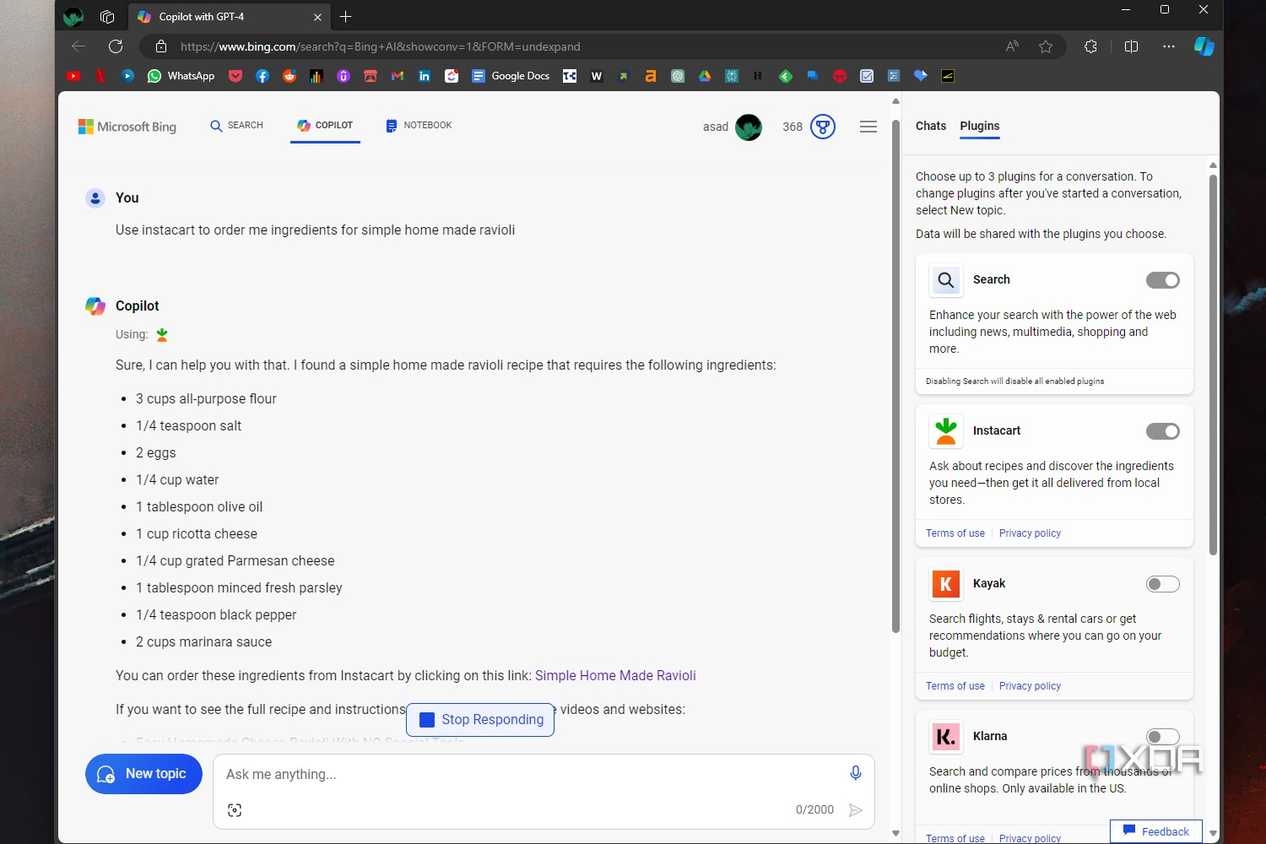Click the send message arrow
The height and width of the screenshot is (844, 1266).
[x=855, y=810]
